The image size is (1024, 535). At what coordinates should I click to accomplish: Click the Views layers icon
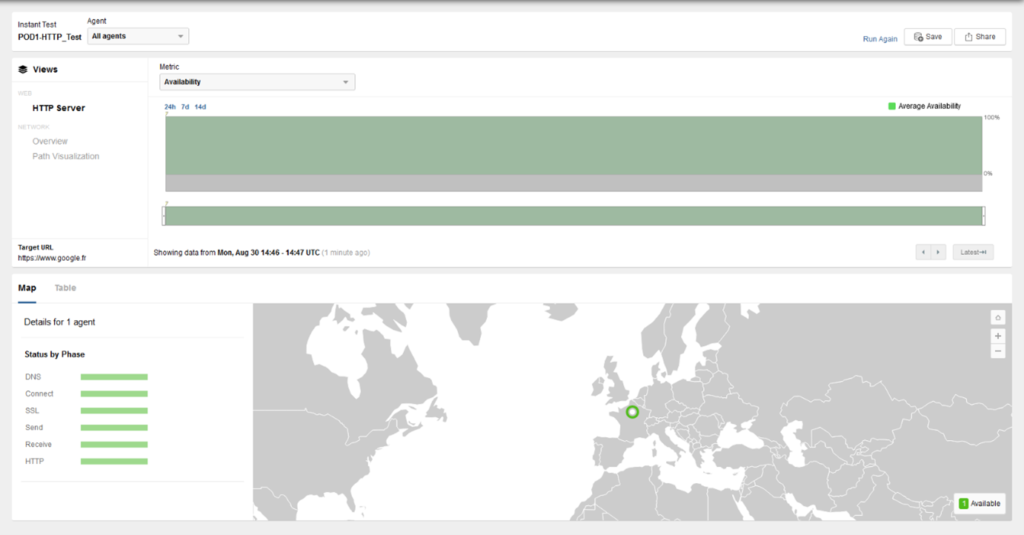tap(23, 70)
